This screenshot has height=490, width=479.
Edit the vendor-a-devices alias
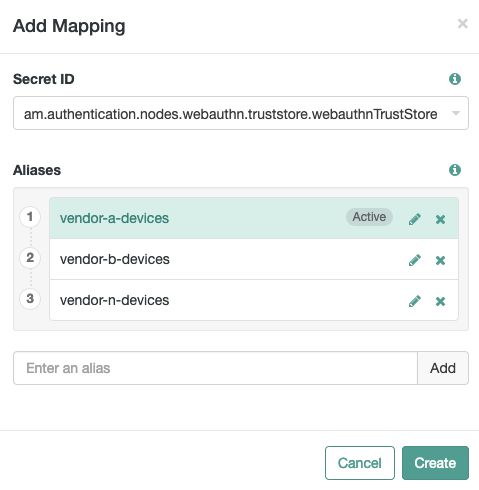click(415, 219)
